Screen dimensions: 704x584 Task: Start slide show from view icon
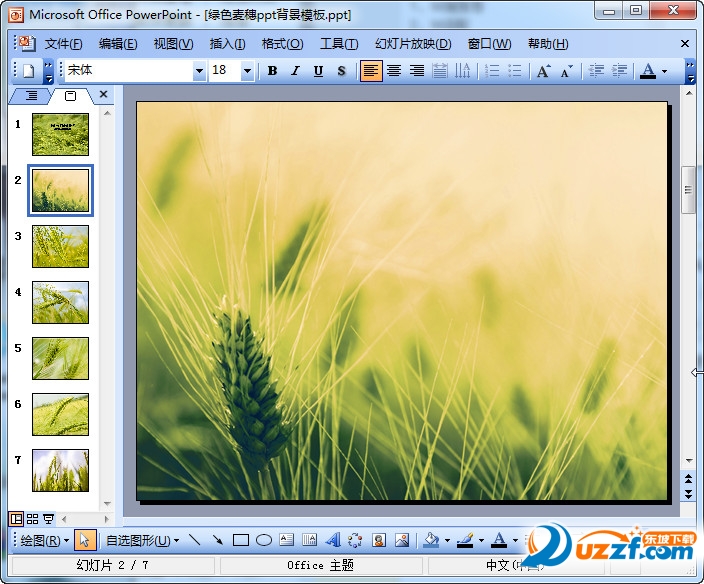tap(48, 519)
